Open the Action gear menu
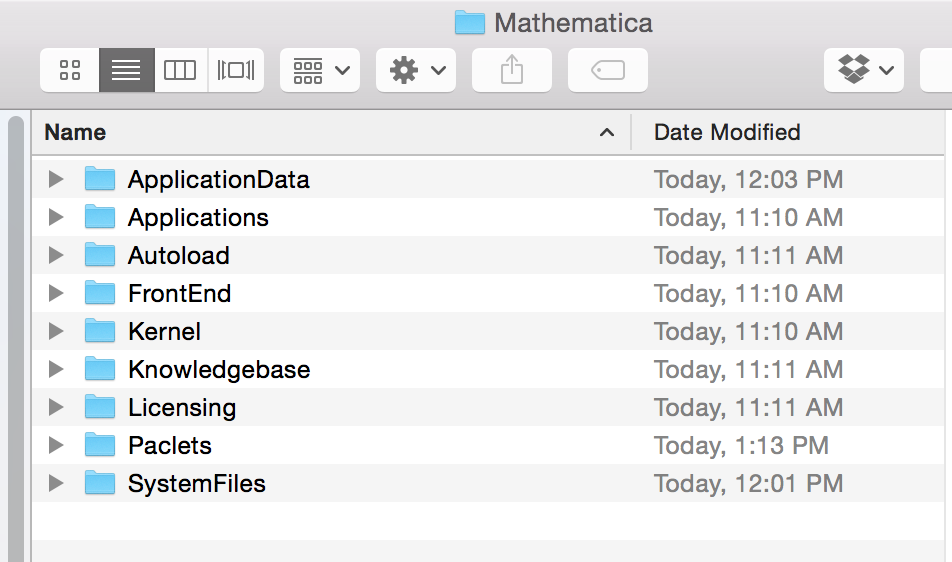The height and width of the screenshot is (562, 952). pos(416,70)
